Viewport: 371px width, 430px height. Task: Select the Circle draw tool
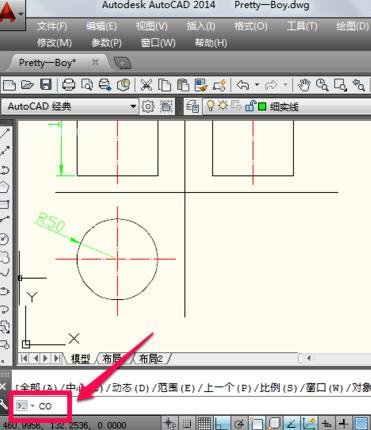4,239
